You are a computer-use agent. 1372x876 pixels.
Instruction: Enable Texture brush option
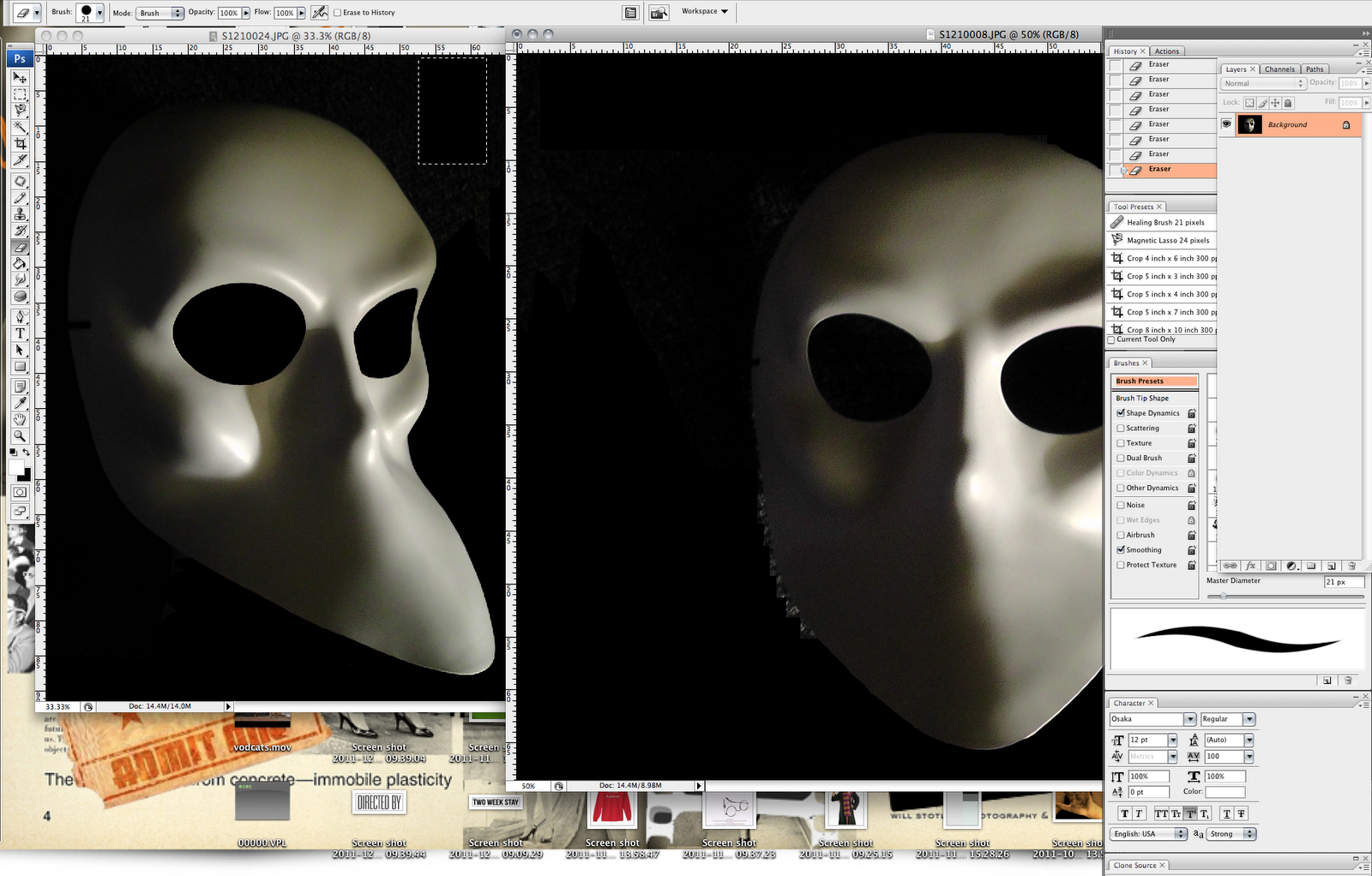[x=1121, y=443]
